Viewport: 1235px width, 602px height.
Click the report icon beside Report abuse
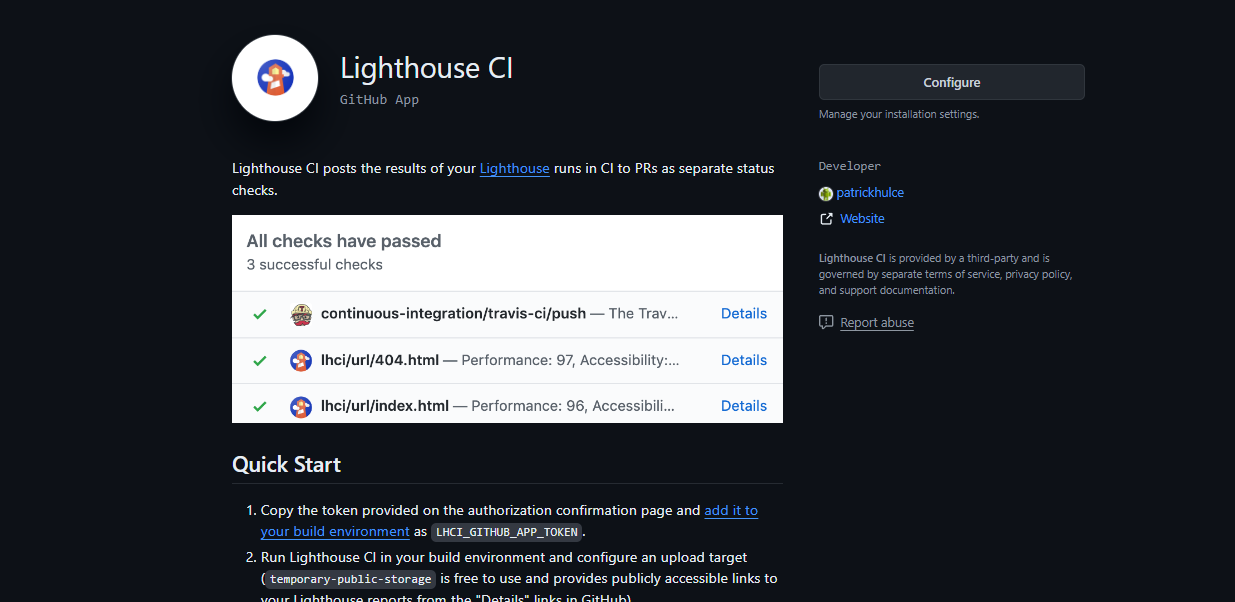(826, 322)
